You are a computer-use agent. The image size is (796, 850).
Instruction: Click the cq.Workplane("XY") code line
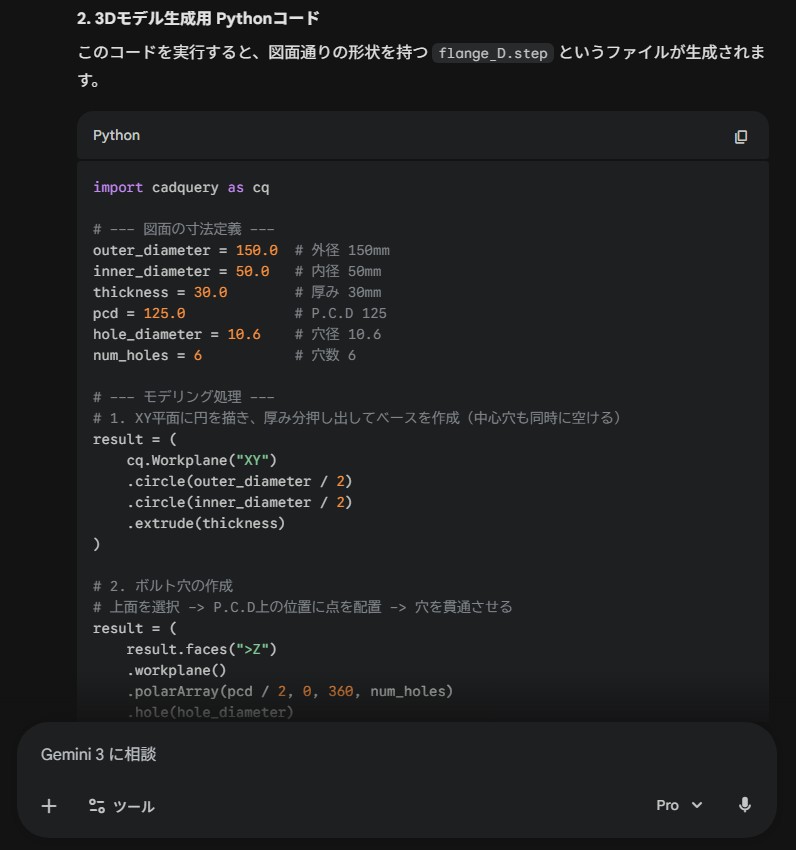click(x=201, y=460)
